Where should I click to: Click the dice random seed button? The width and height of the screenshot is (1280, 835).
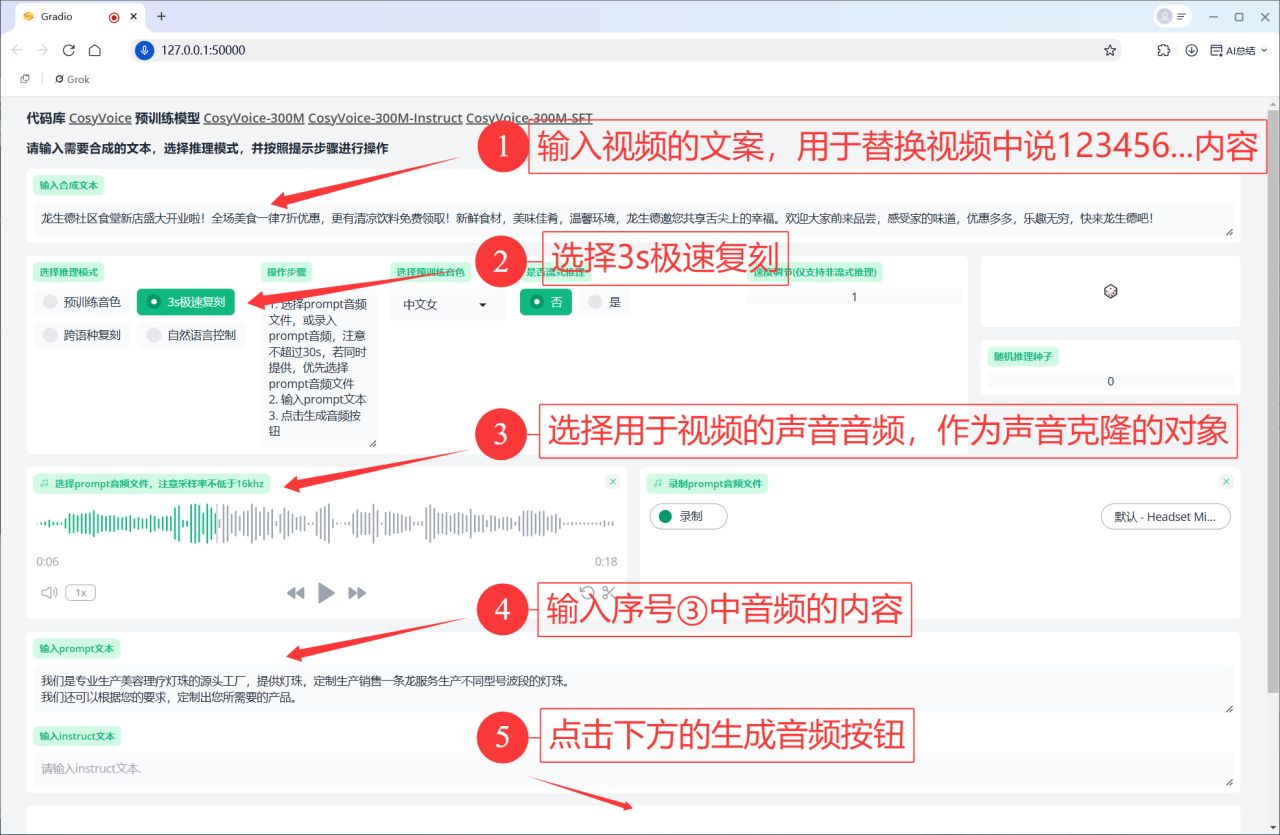[x=1110, y=291]
